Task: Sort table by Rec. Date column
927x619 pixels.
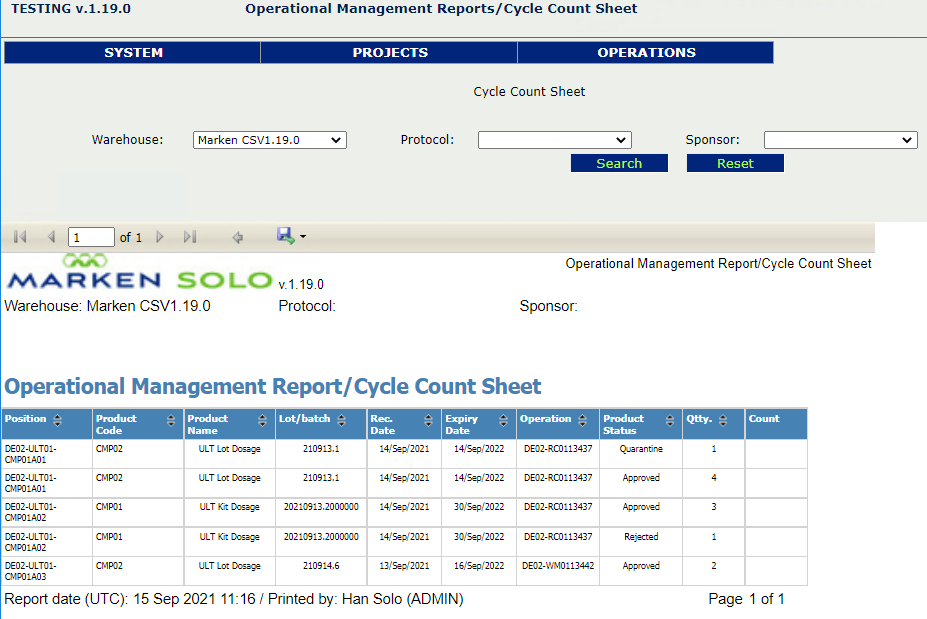Action: click(429, 420)
